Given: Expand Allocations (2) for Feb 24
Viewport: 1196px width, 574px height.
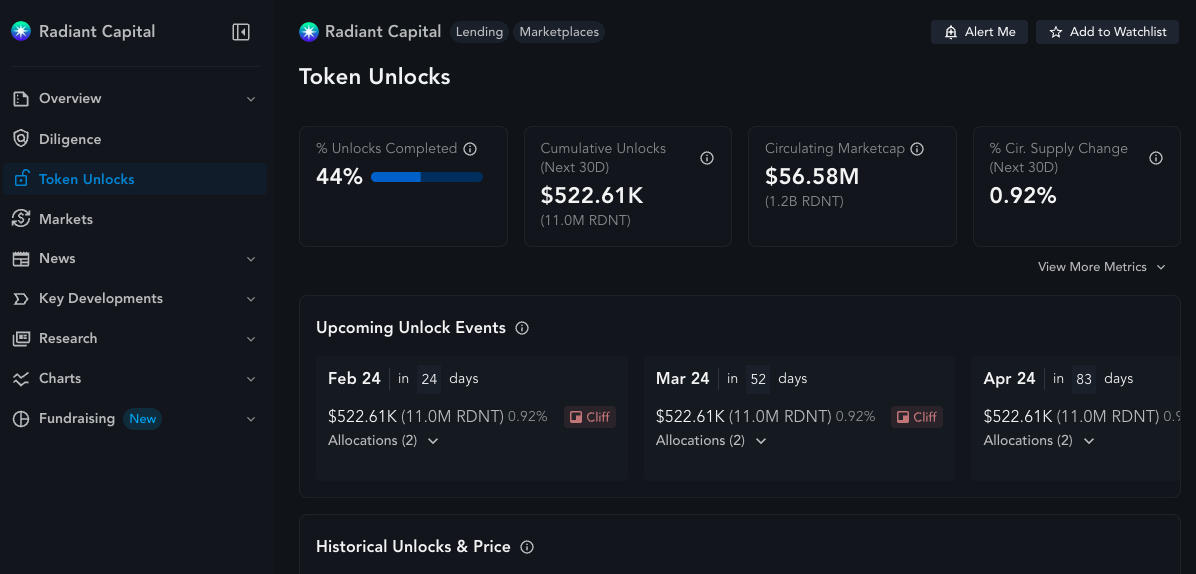Looking at the screenshot, I should 383,441.
